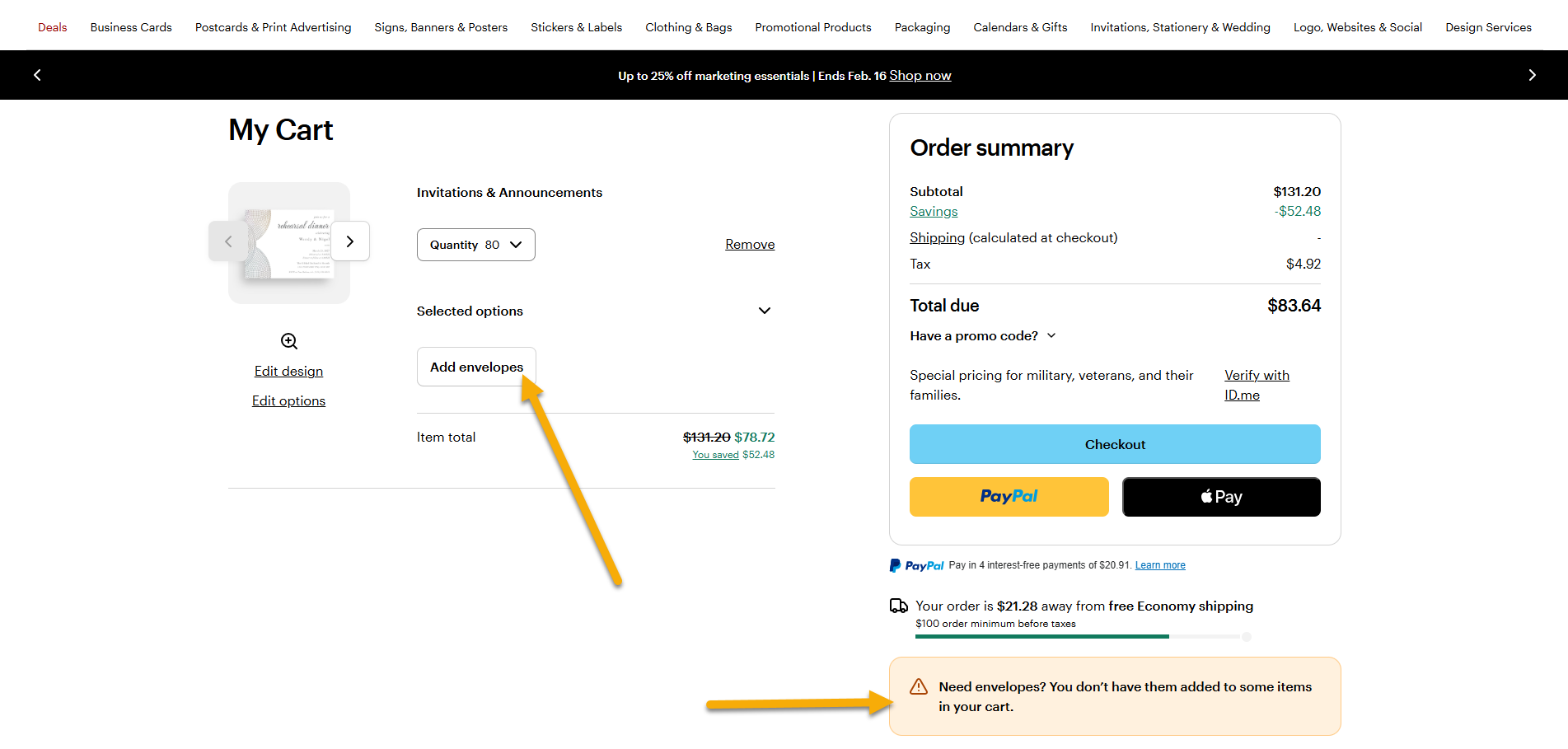Pay with the Apple Pay button
The image size is (1568, 749).
coord(1221,497)
